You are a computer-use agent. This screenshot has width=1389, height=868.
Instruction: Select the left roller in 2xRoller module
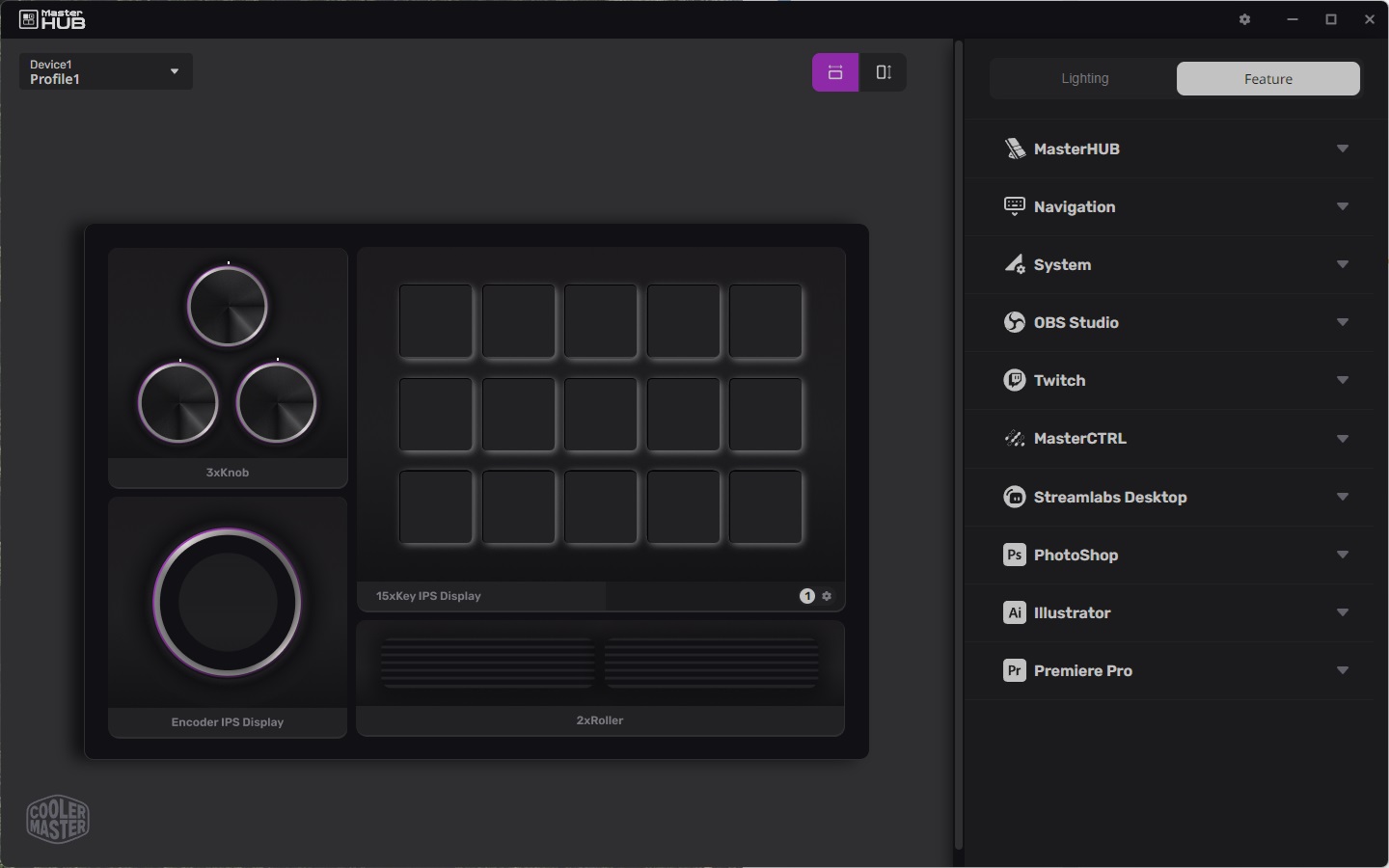click(487, 662)
